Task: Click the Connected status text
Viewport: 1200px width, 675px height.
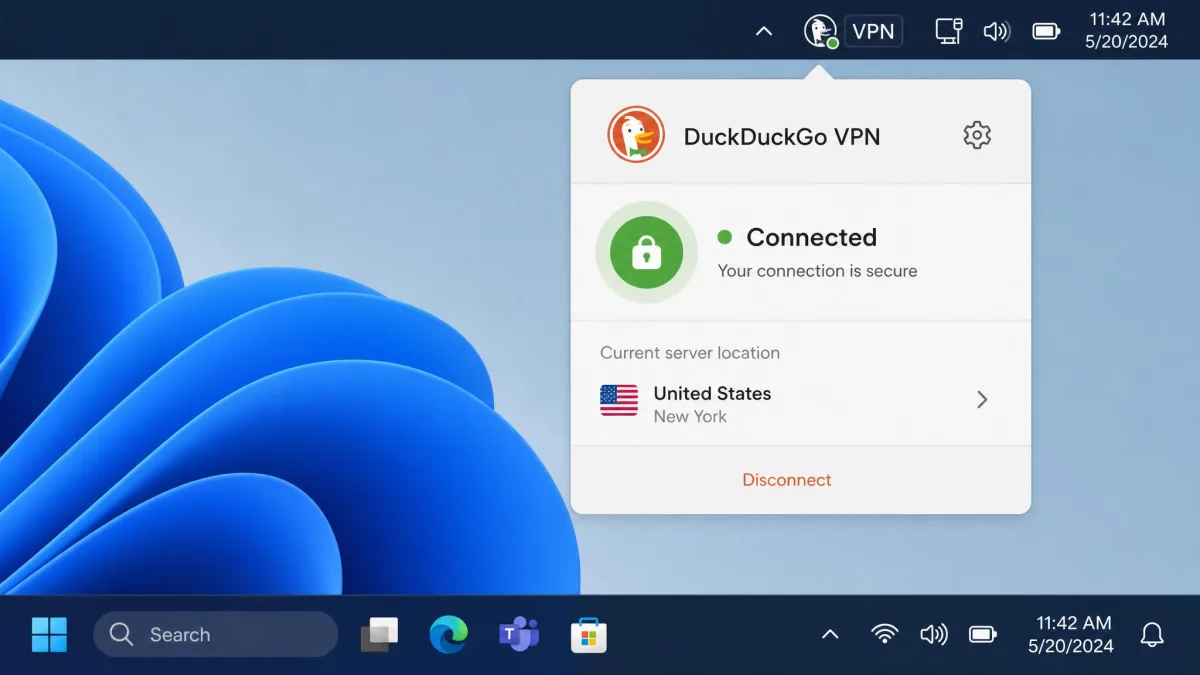Action: coord(811,237)
